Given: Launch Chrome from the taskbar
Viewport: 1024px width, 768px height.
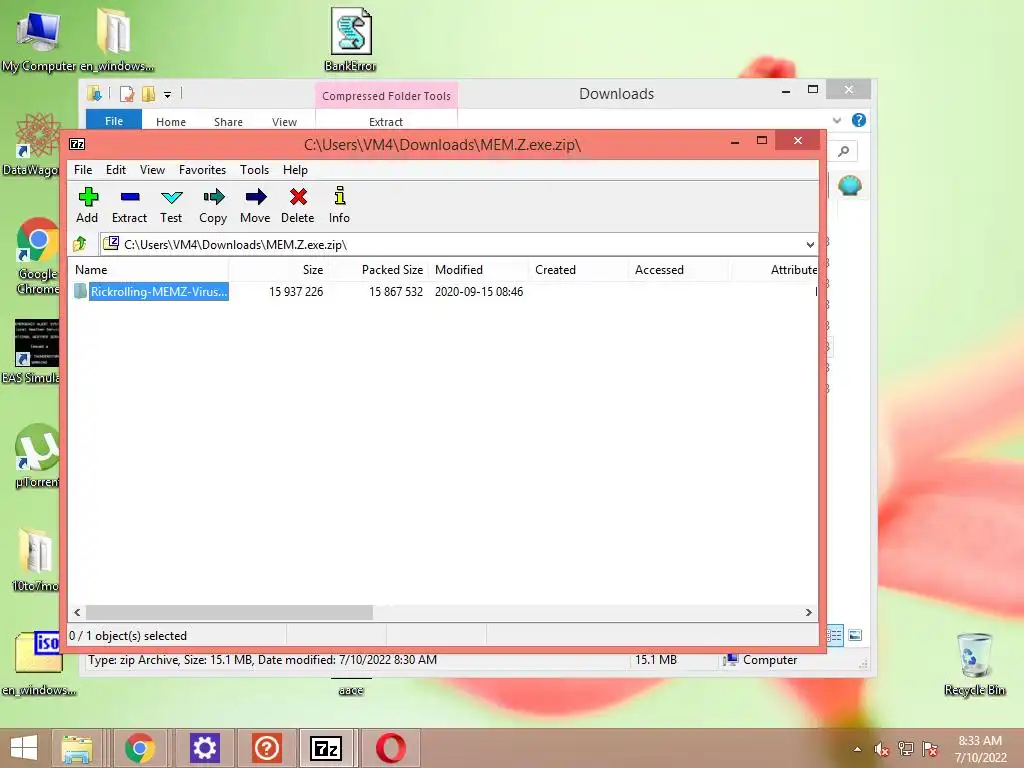Looking at the screenshot, I should [x=140, y=748].
